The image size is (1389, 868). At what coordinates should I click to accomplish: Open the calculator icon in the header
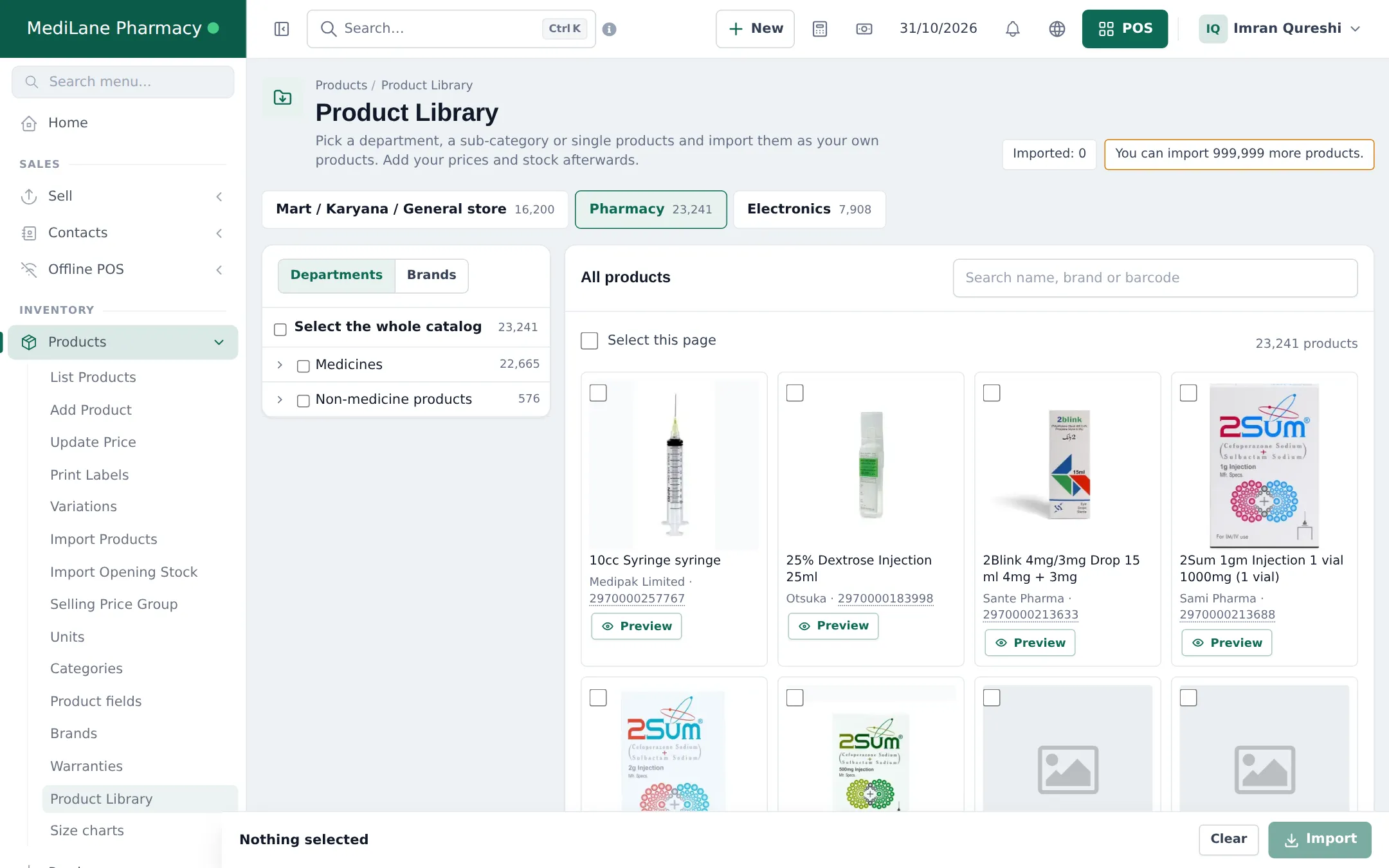click(820, 29)
